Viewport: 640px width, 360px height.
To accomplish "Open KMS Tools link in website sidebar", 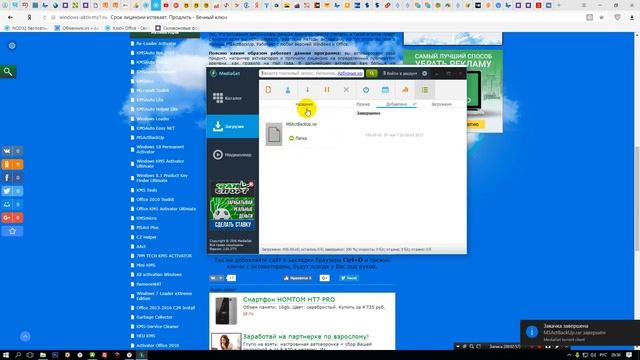I will point(147,190).
